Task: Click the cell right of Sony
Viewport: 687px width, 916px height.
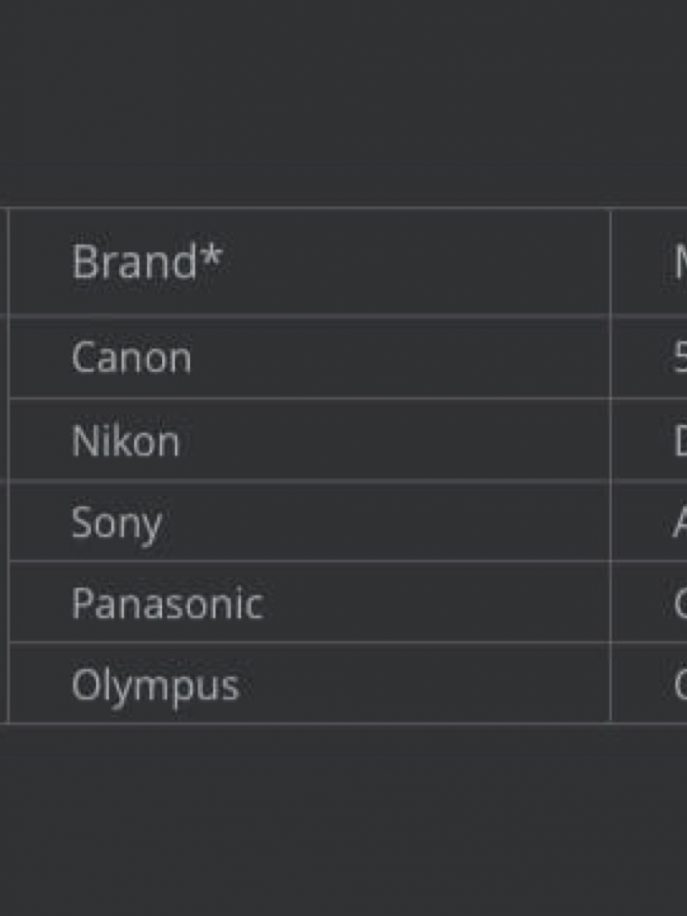Action: (x=677, y=522)
